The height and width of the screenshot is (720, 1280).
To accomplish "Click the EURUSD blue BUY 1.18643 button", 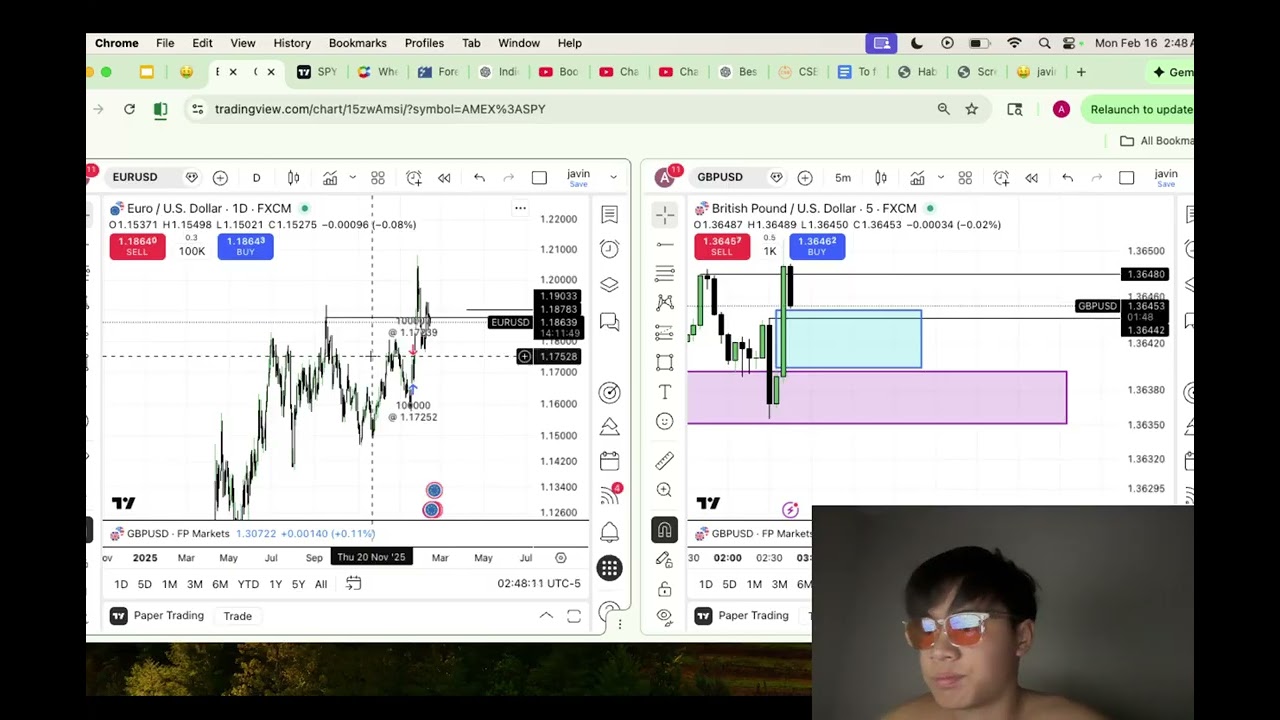I will [x=245, y=246].
